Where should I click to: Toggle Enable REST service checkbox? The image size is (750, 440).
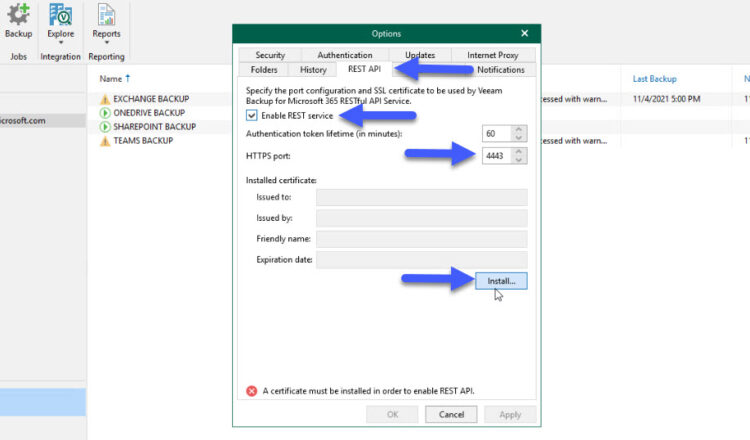pyautogui.click(x=252, y=115)
